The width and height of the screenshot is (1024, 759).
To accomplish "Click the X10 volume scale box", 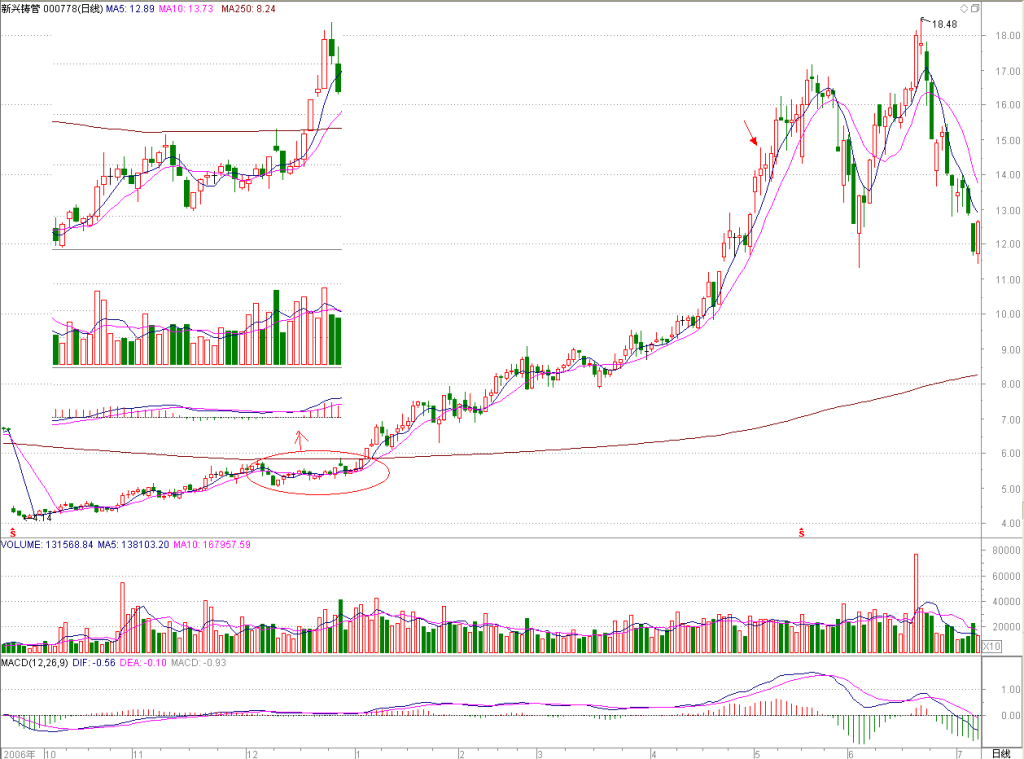I will coord(991,646).
